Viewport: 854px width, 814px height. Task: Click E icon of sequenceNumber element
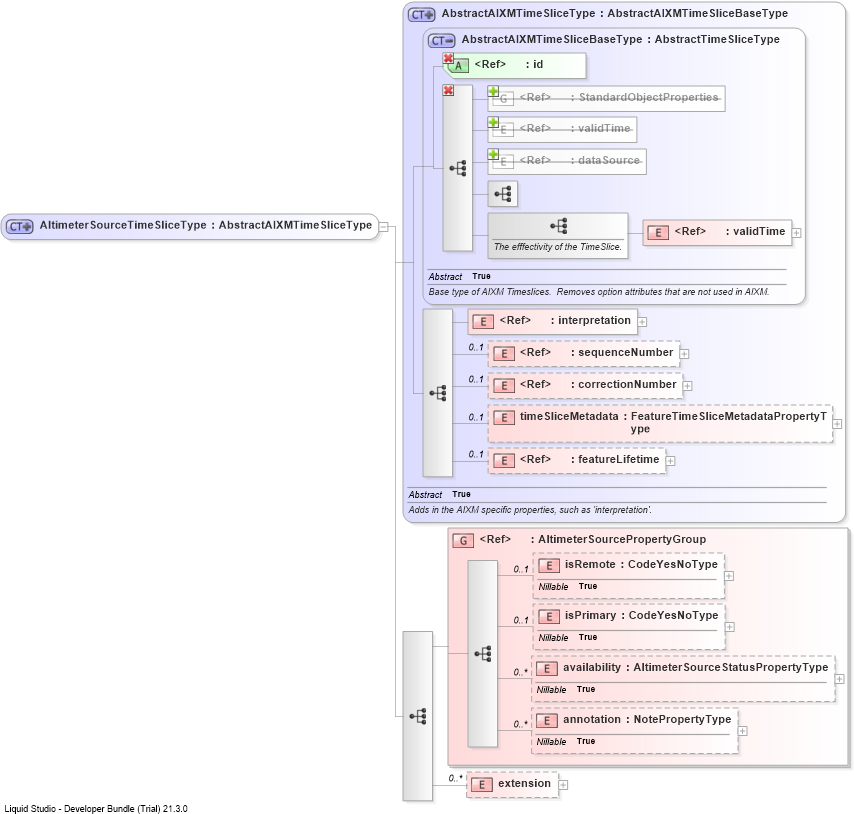pyautogui.click(x=504, y=354)
